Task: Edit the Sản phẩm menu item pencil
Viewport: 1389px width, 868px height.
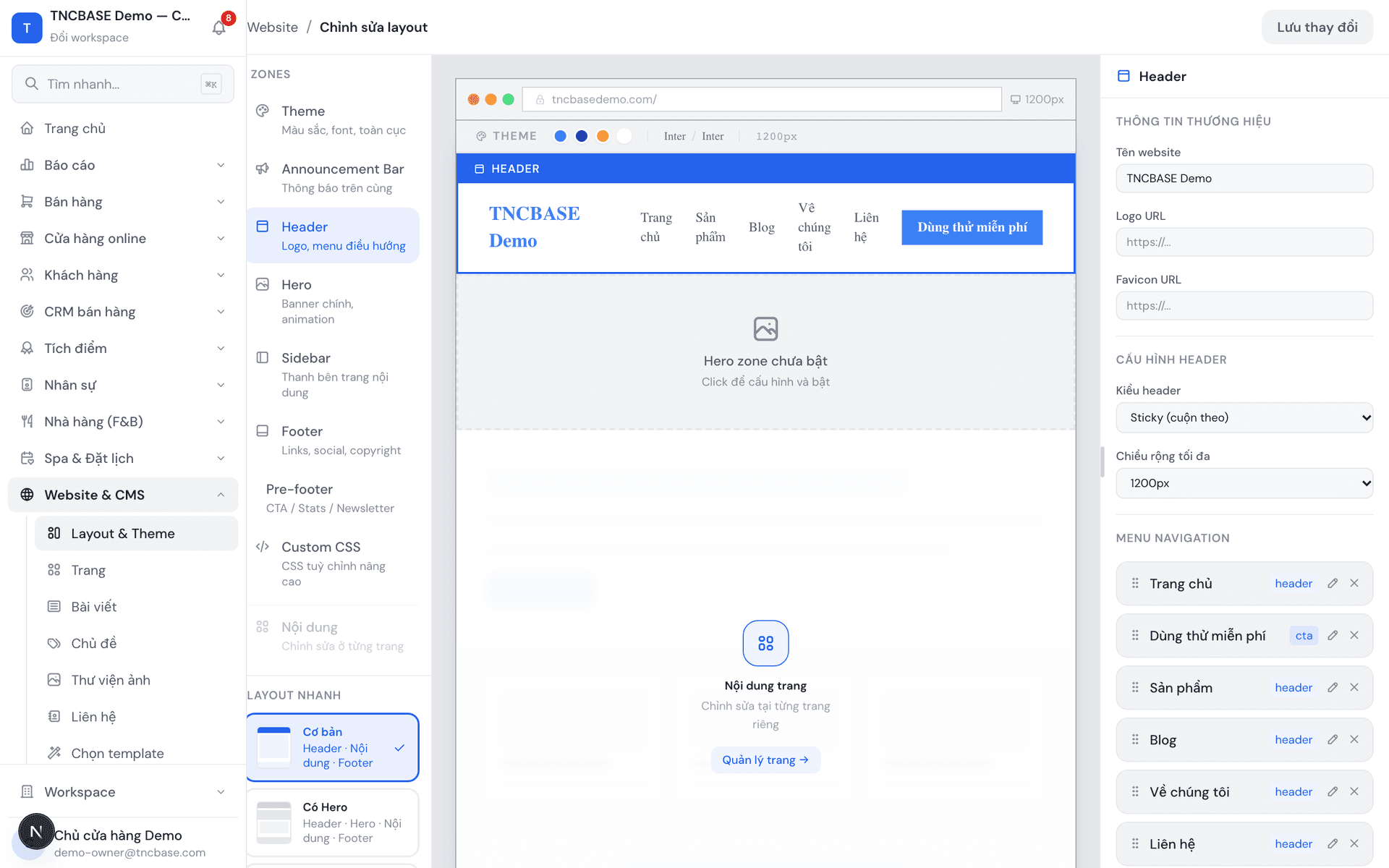Action: click(1333, 688)
